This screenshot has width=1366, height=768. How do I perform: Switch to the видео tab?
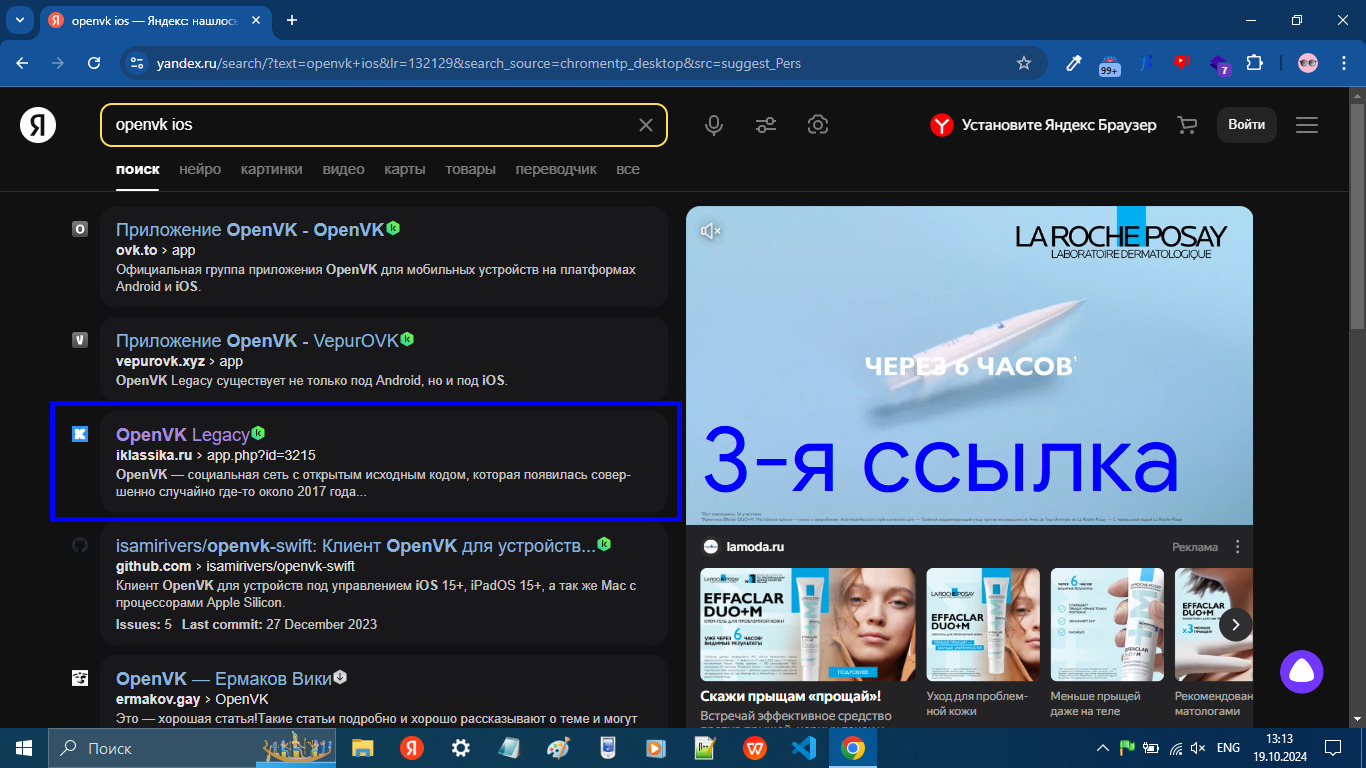[343, 169]
